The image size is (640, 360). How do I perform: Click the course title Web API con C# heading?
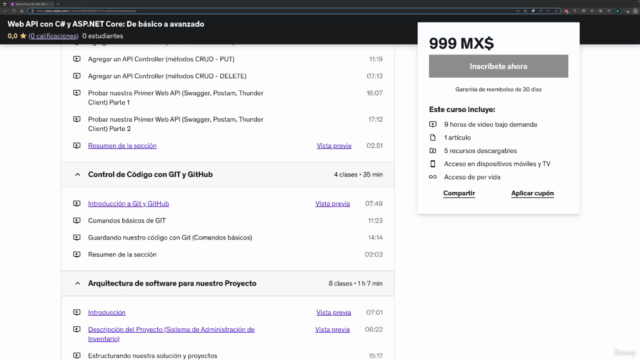pos(106,24)
